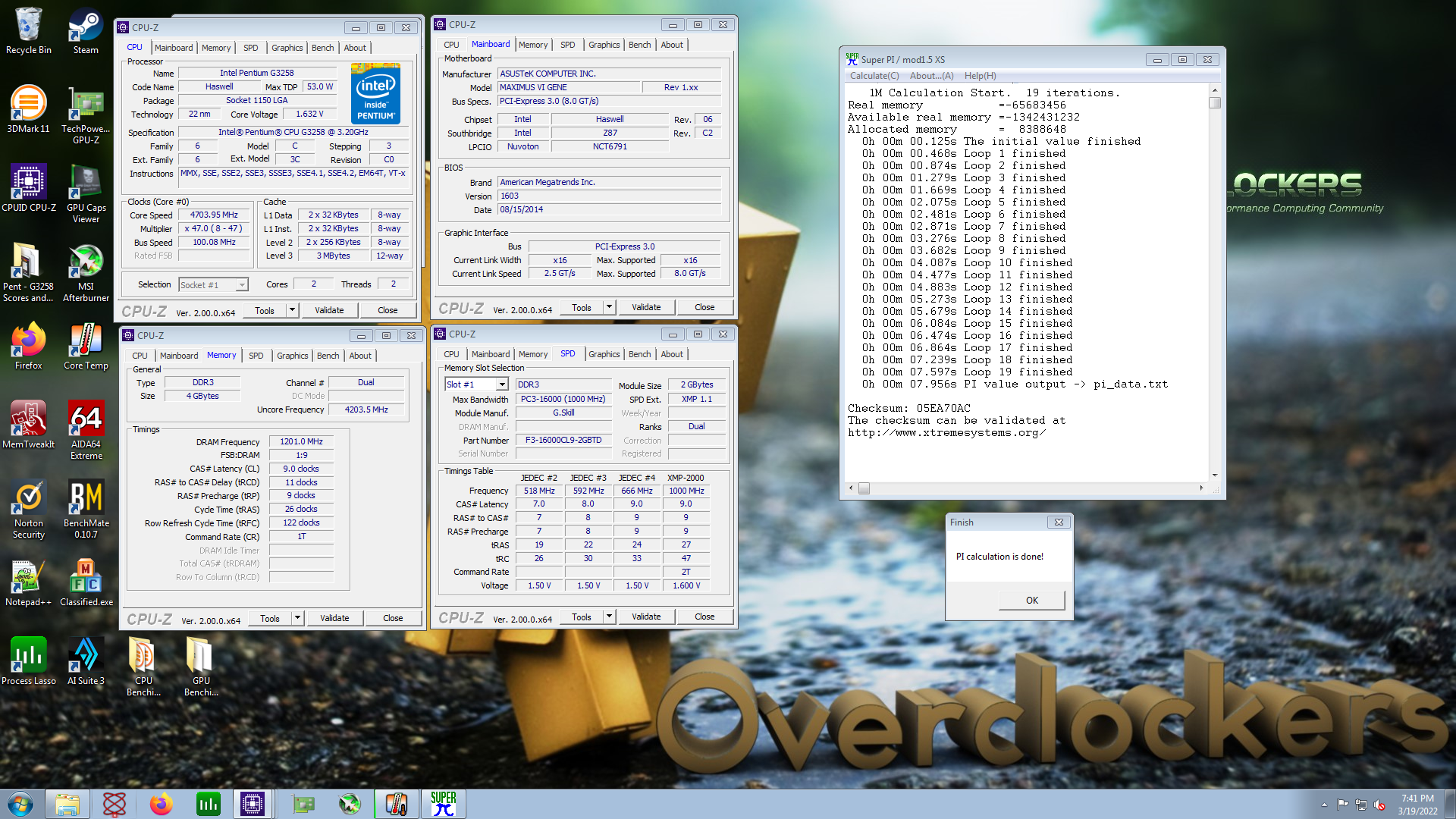Open the Recycle Bin desktop icon

[x=29, y=31]
